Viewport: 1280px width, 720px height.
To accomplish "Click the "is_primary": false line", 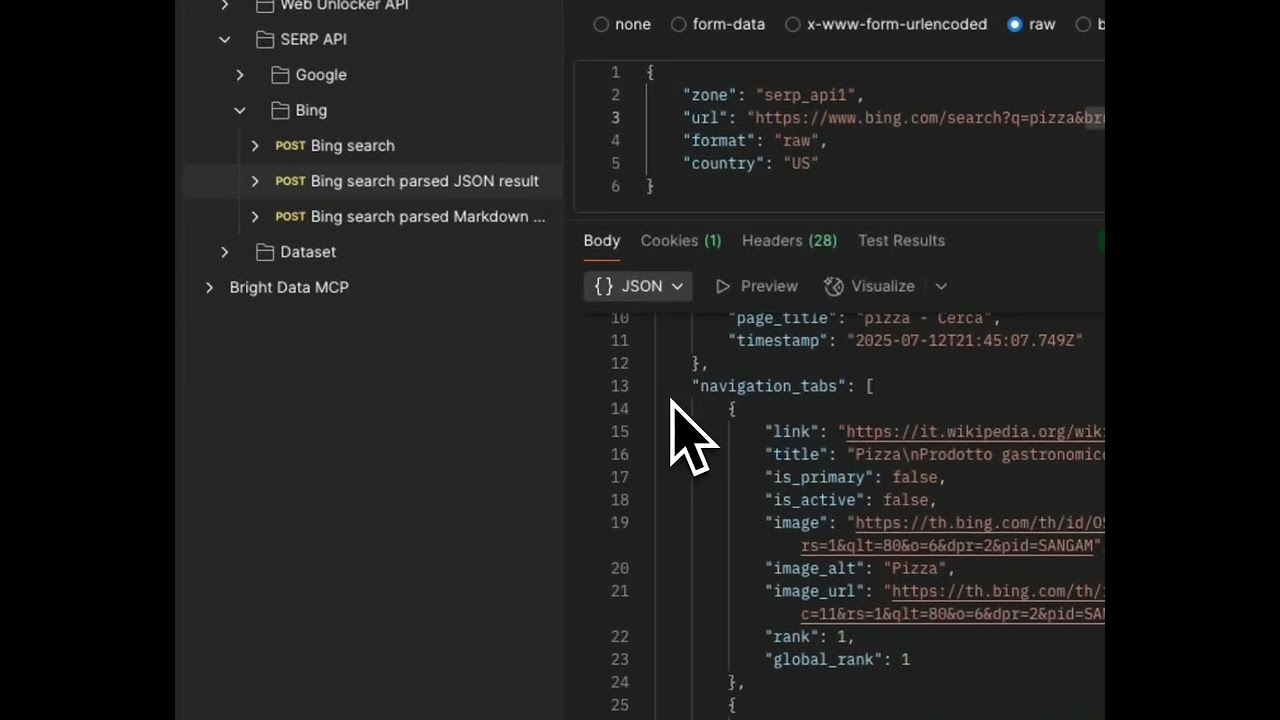I will [x=855, y=478].
